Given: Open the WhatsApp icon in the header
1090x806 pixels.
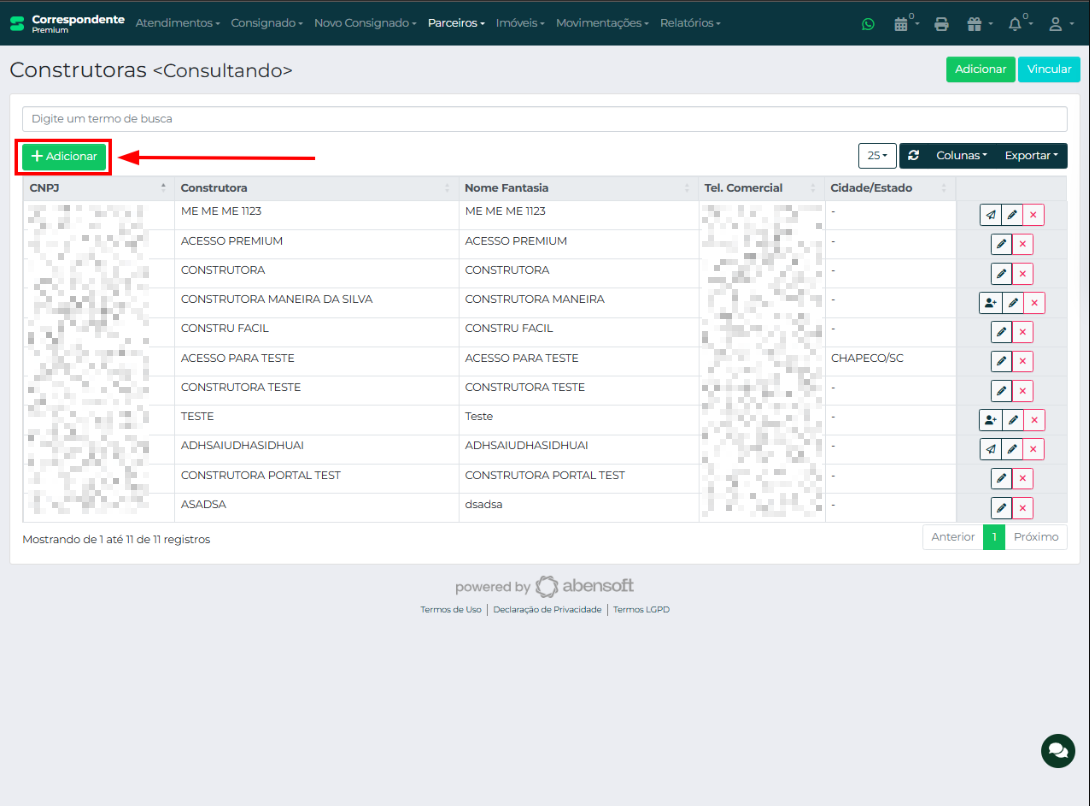Looking at the screenshot, I should point(868,24).
